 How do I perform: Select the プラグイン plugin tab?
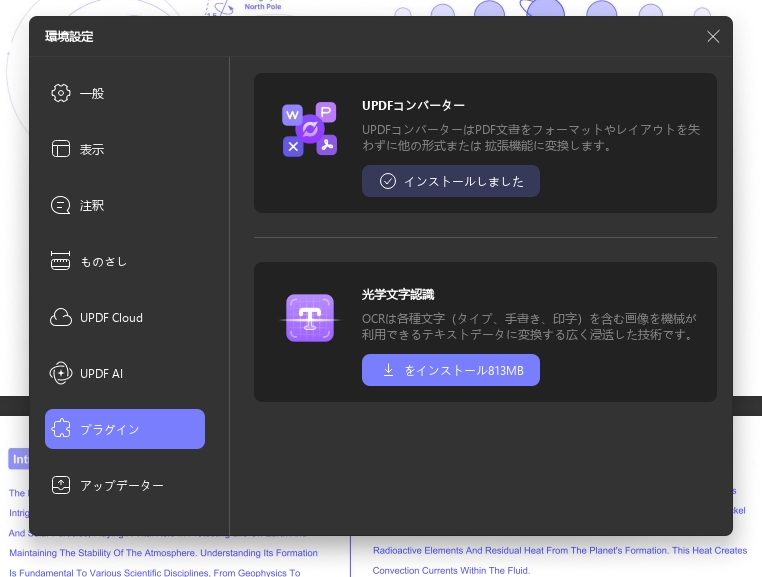coord(125,429)
